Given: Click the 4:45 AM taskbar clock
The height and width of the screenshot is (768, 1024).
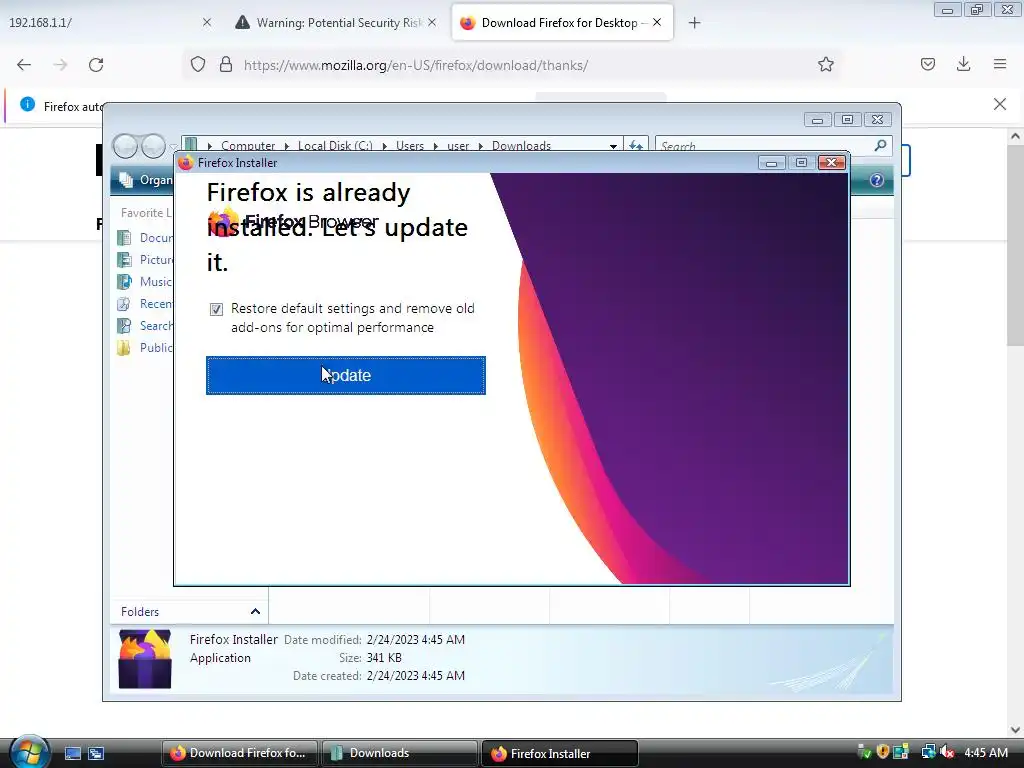Looking at the screenshot, I should pyautogui.click(x=986, y=752).
